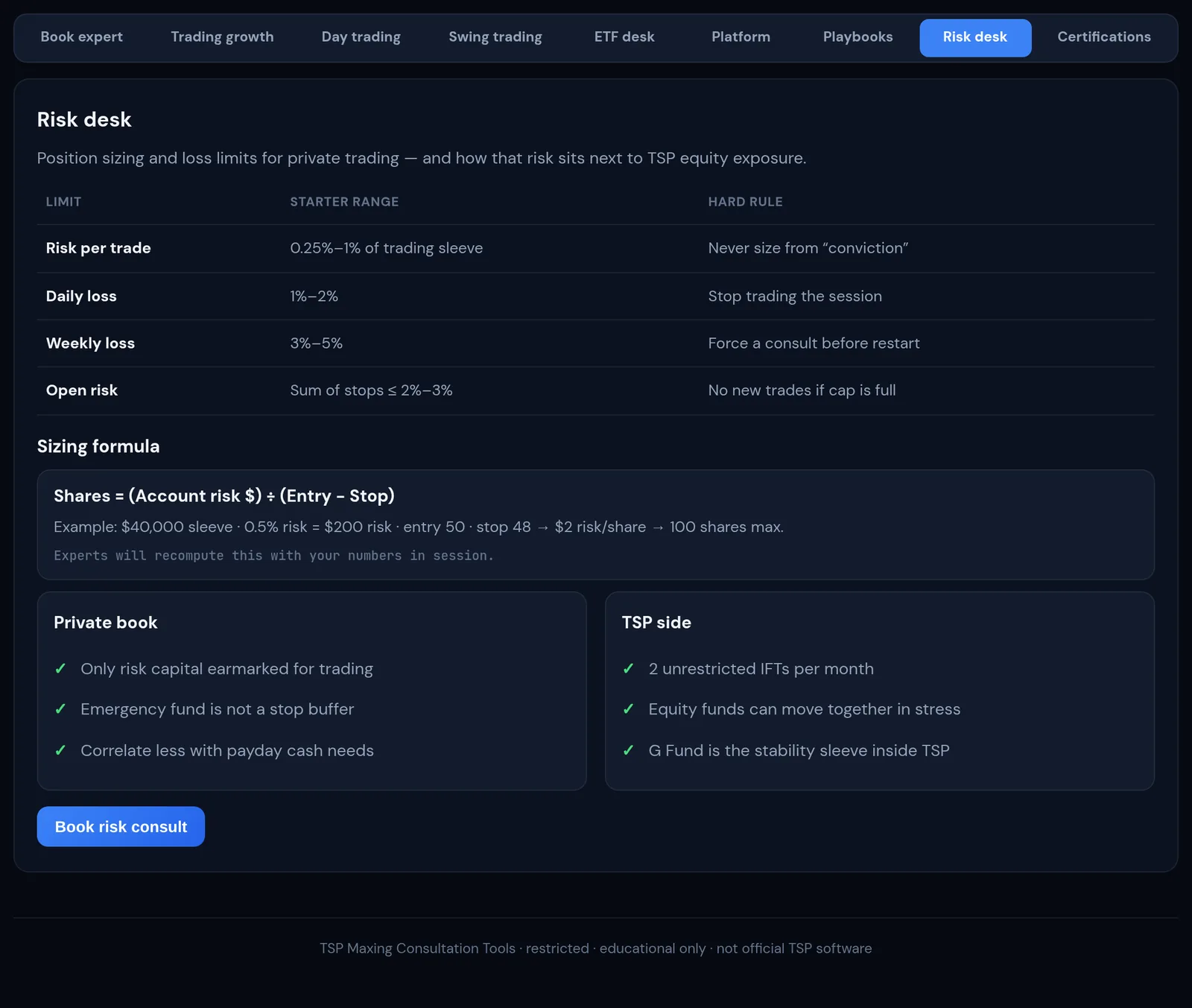Open the Day trading tab
Image resolution: width=1192 pixels, height=1008 pixels.
(361, 37)
